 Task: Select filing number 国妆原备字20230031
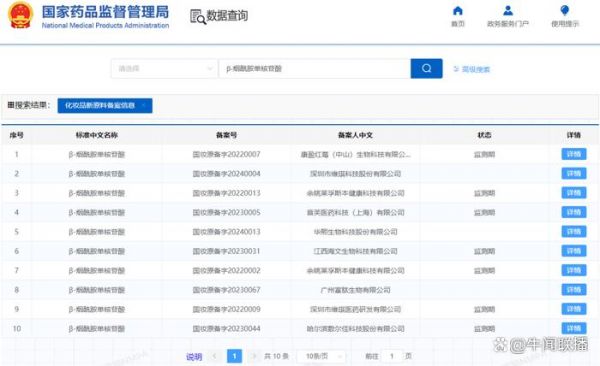(227, 251)
